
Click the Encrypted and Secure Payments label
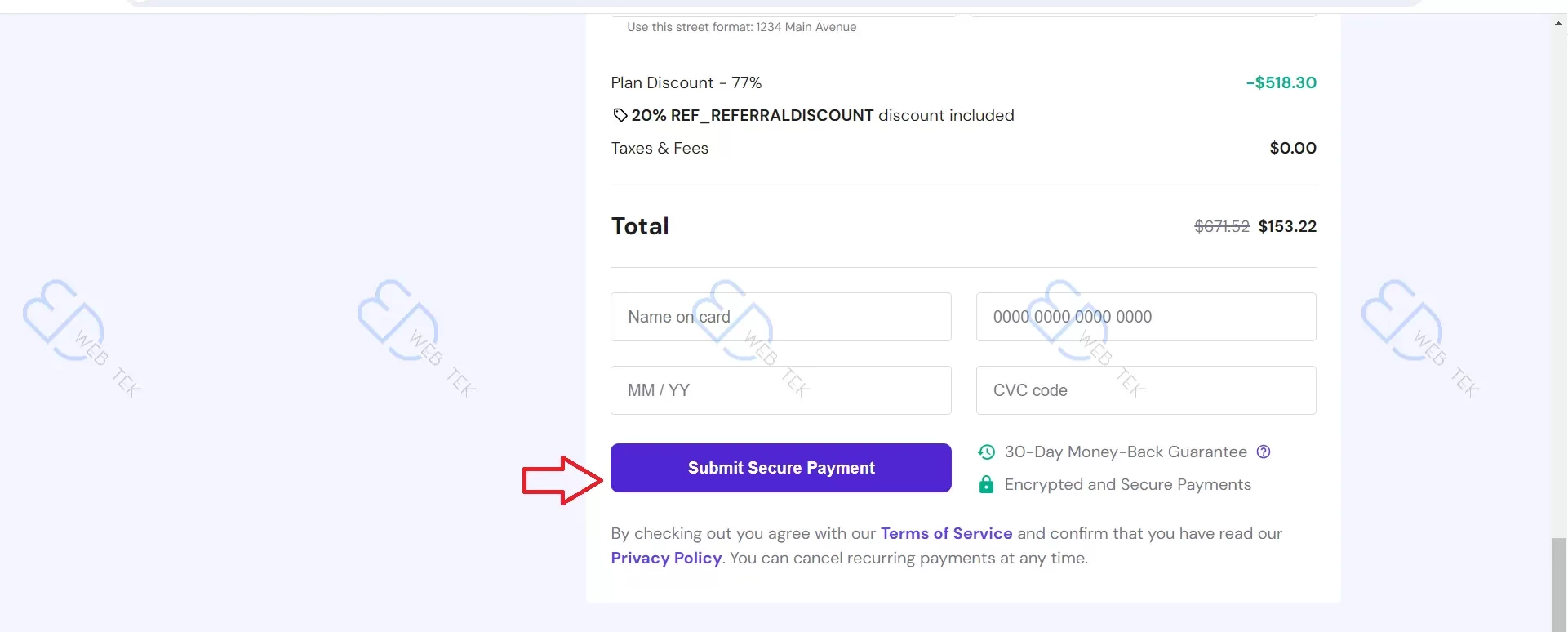click(1127, 484)
